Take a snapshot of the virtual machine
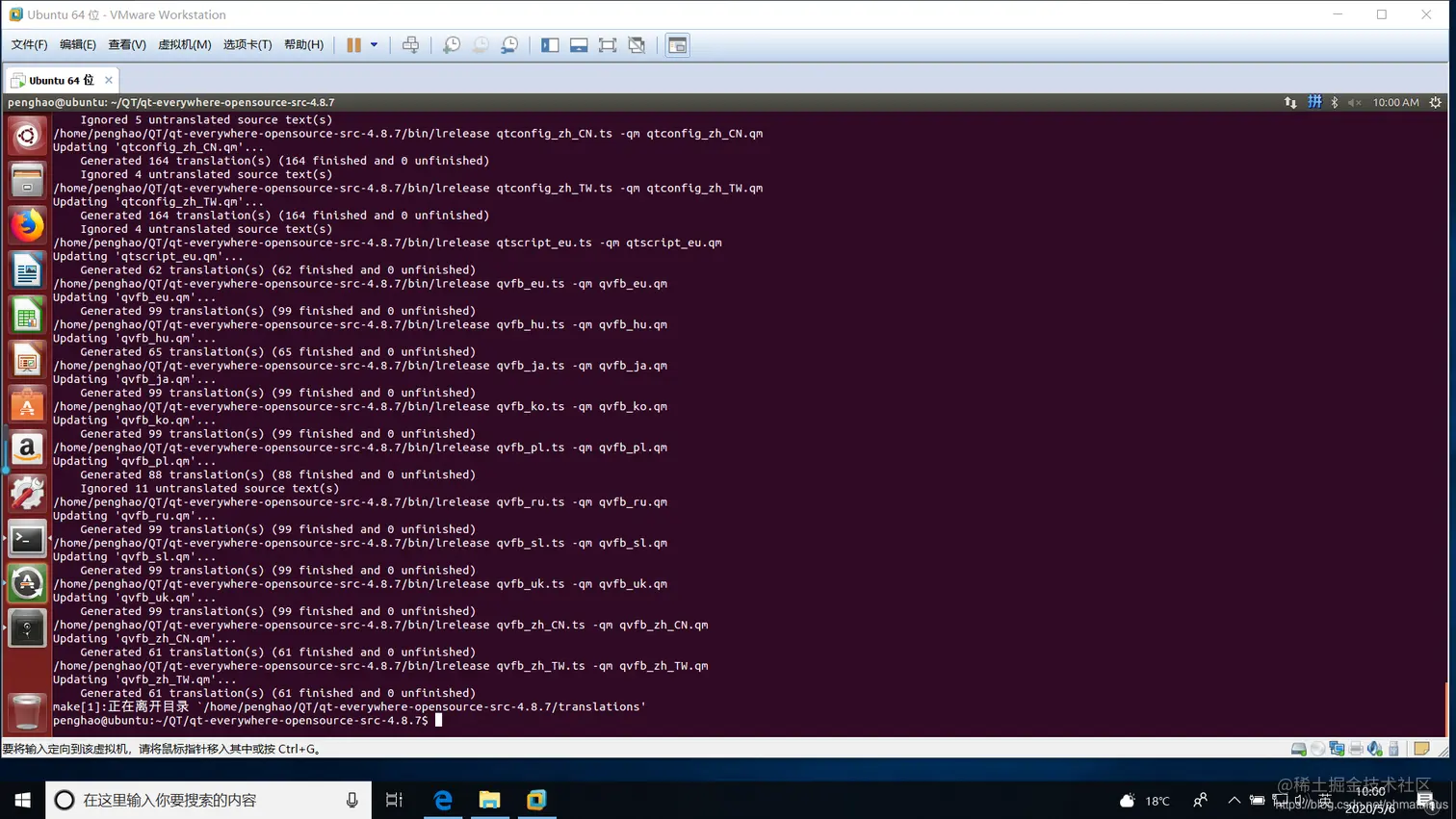Image resolution: width=1456 pixels, height=819 pixels. point(451,44)
